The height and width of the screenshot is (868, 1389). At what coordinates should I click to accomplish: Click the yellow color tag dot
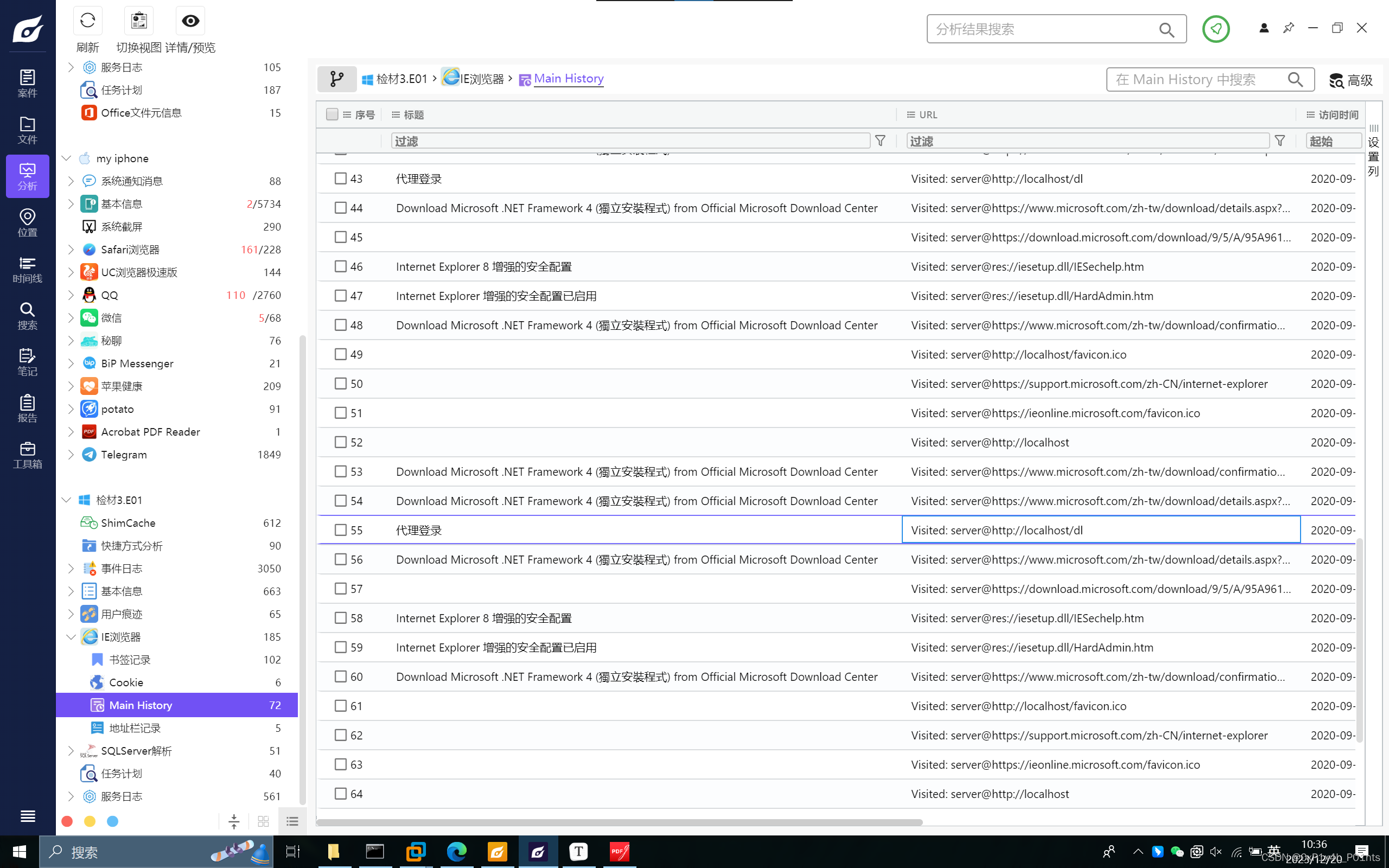coord(90,821)
